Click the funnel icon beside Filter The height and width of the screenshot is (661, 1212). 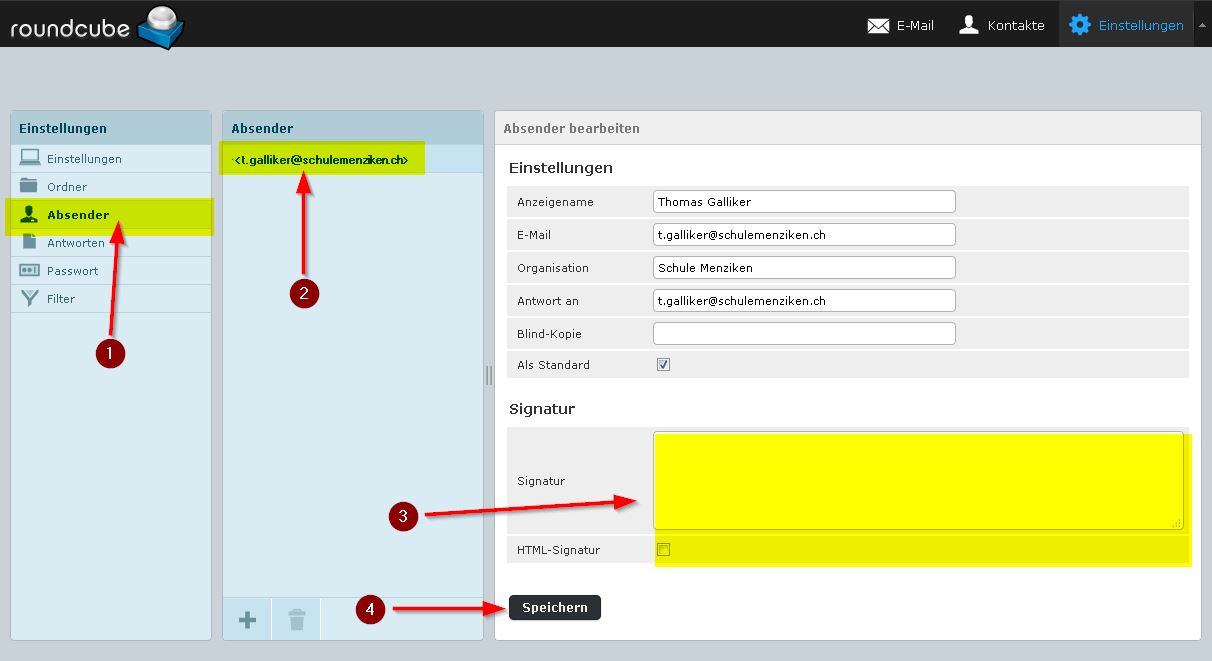click(x=30, y=298)
